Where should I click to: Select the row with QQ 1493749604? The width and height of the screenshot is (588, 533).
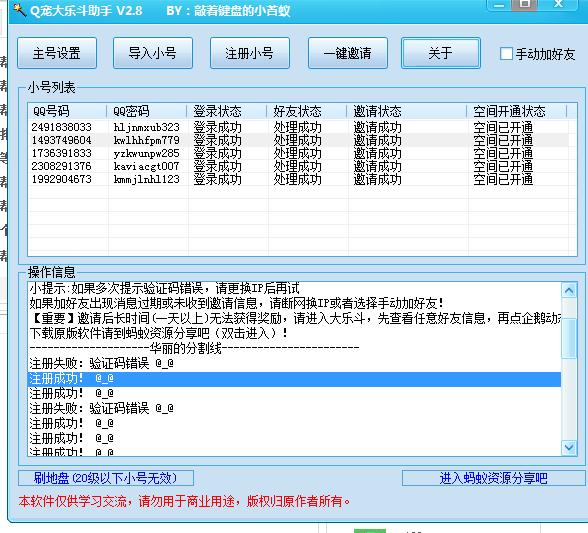pos(298,140)
